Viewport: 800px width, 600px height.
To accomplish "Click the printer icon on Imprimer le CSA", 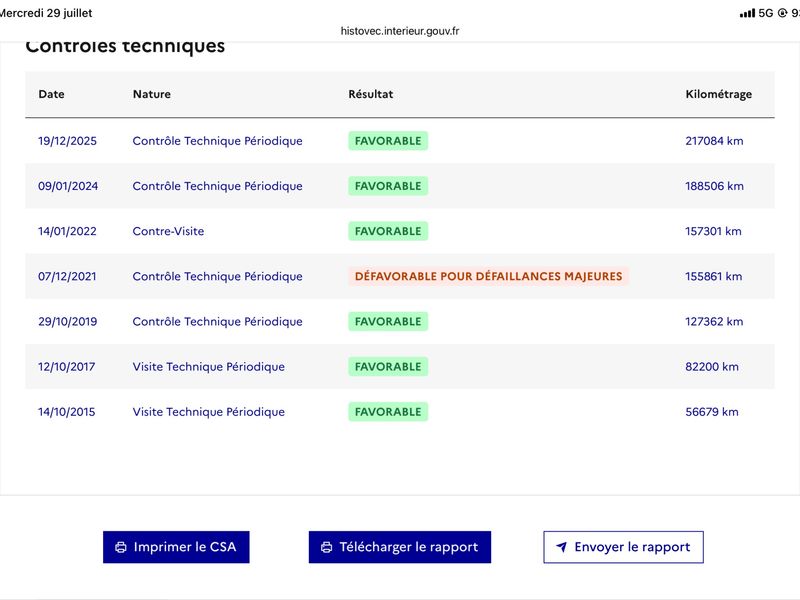I will (x=121, y=547).
